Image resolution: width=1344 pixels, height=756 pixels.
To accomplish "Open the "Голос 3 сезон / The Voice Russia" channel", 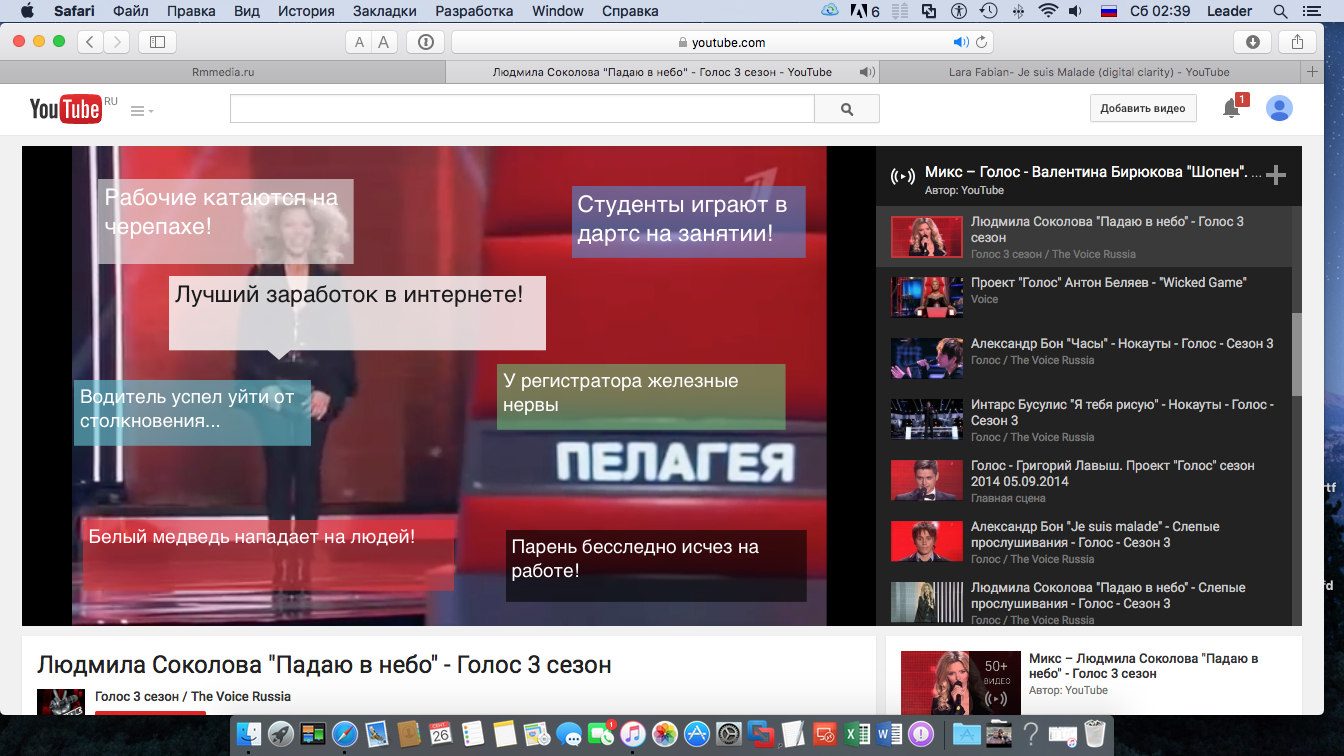I will point(193,696).
